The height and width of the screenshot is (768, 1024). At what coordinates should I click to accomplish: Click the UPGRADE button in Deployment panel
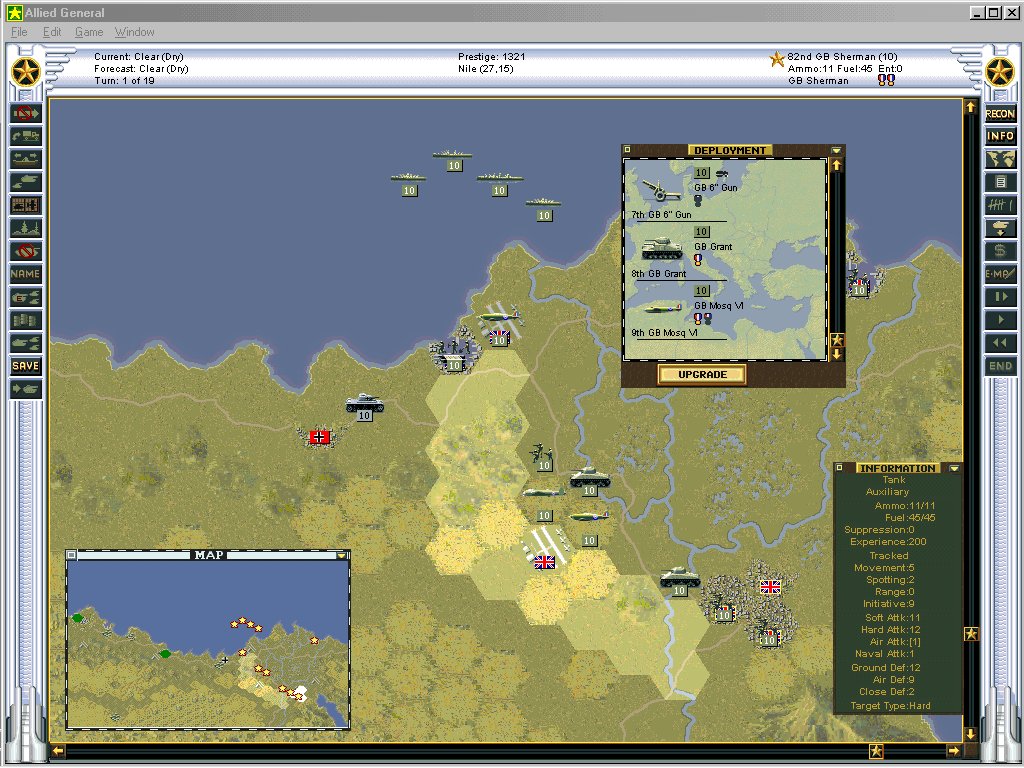[702, 375]
